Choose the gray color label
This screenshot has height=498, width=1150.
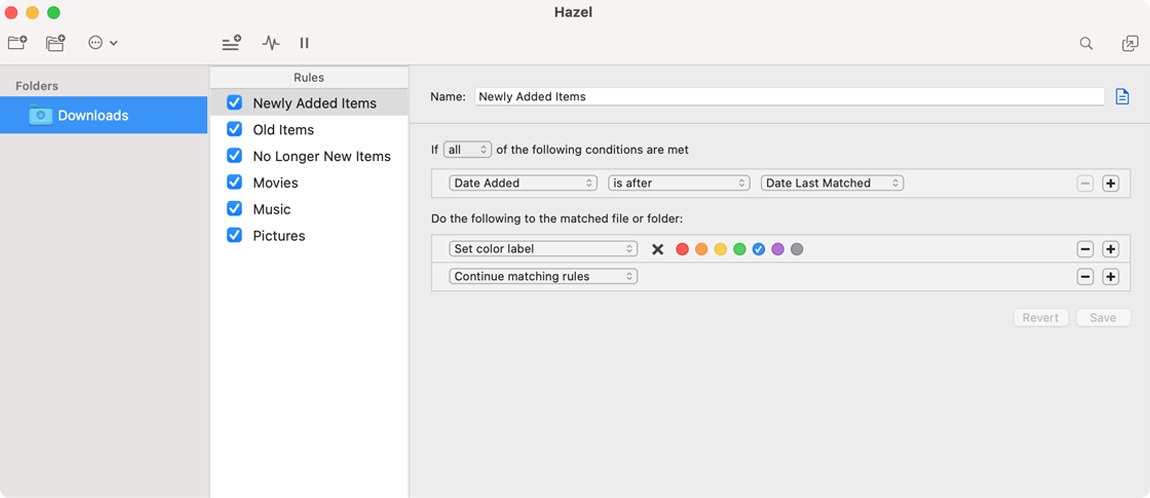pyautogui.click(x=796, y=249)
